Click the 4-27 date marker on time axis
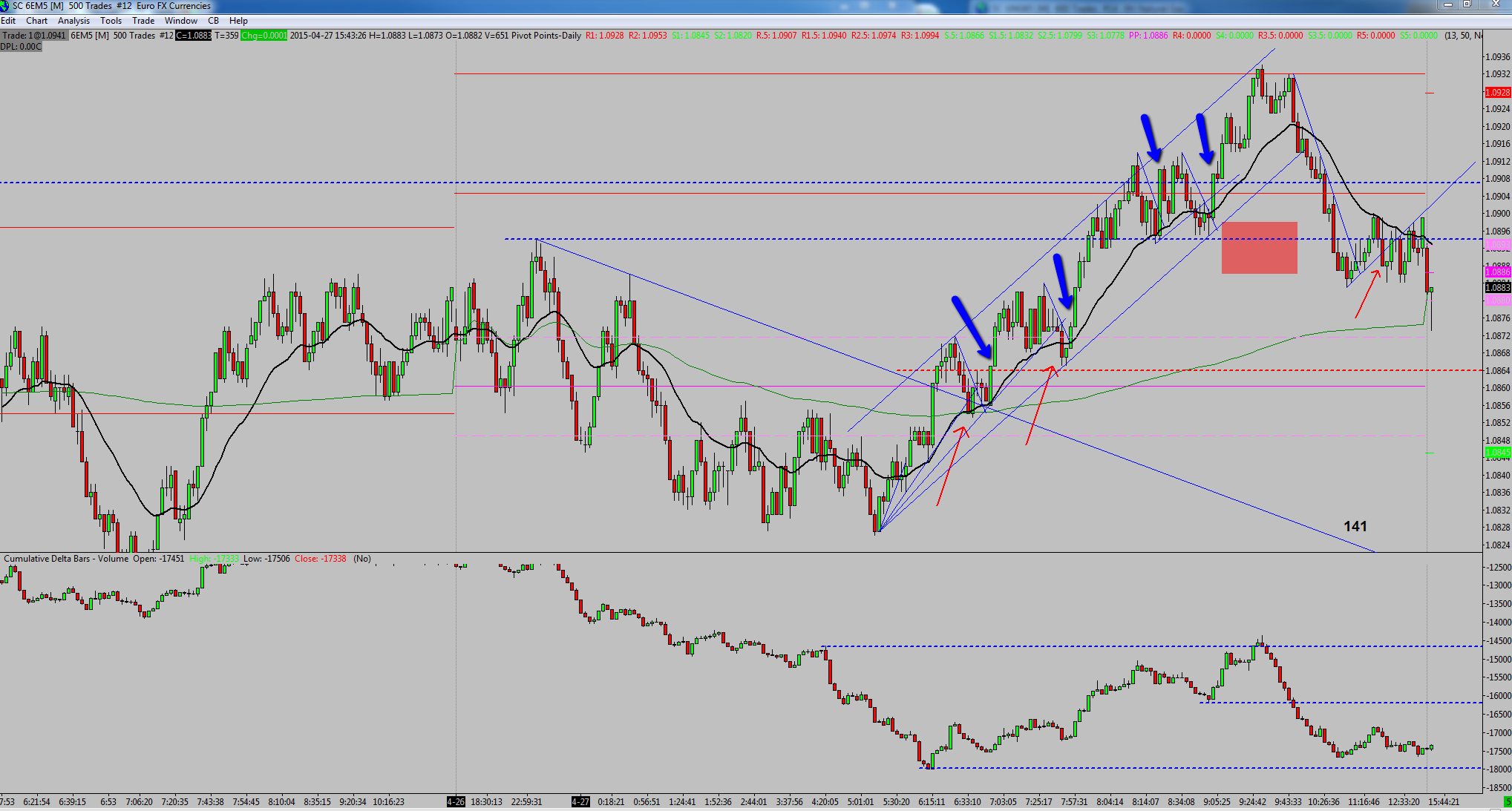This screenshot has height=811, width=1512. pyautogui.click(x=580, y=802)
